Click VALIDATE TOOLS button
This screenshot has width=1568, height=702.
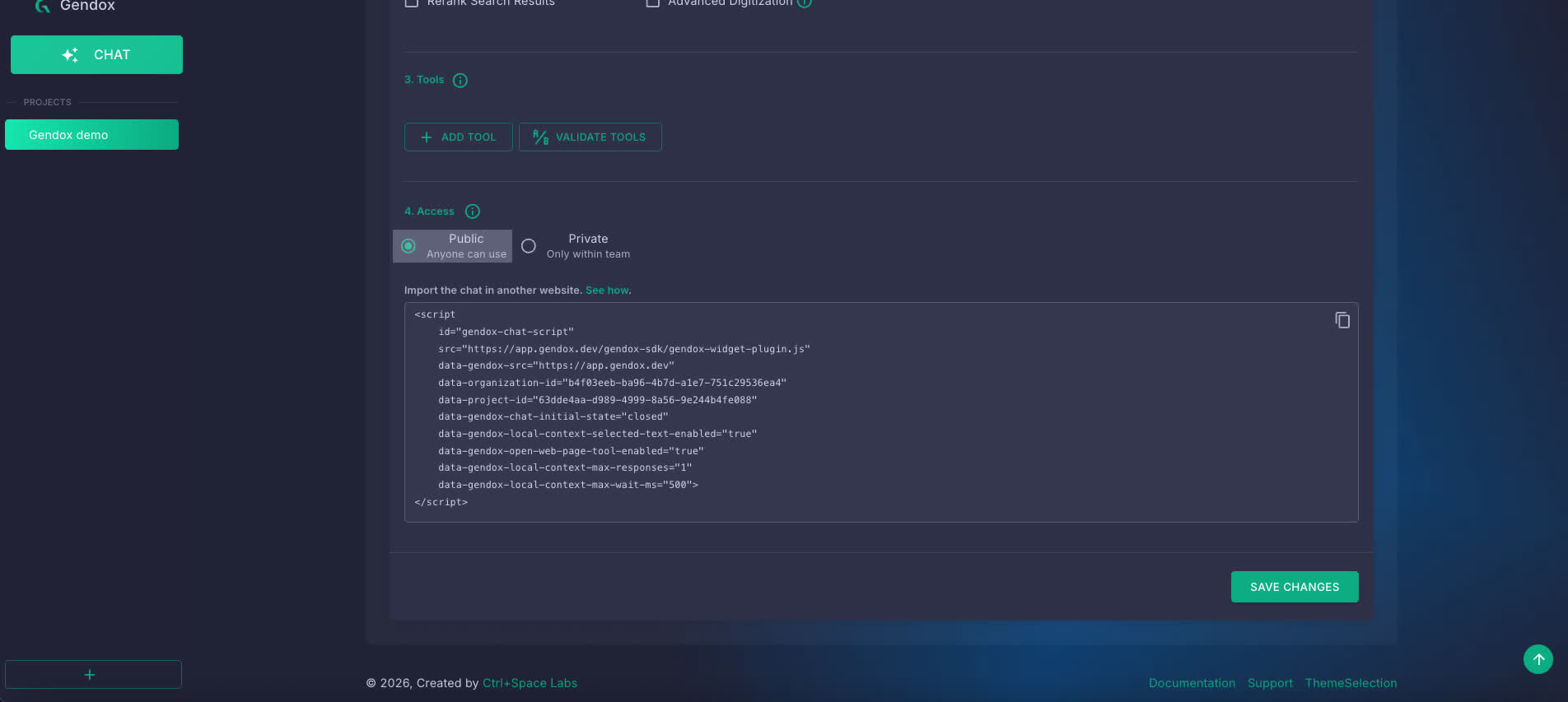tap(590, 137)
